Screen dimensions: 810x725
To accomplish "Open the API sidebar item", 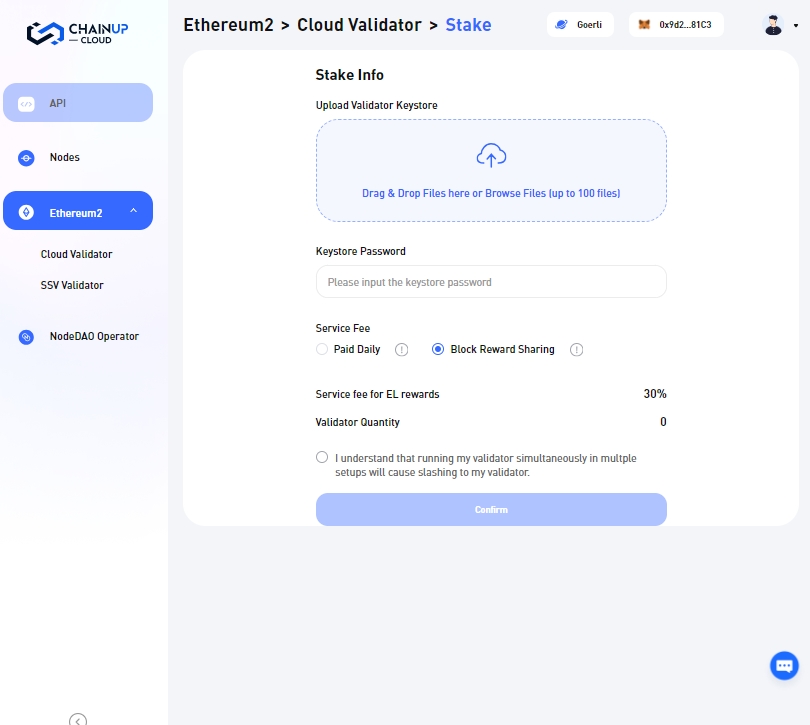I will pyautogui.click(x=78, y=103).
